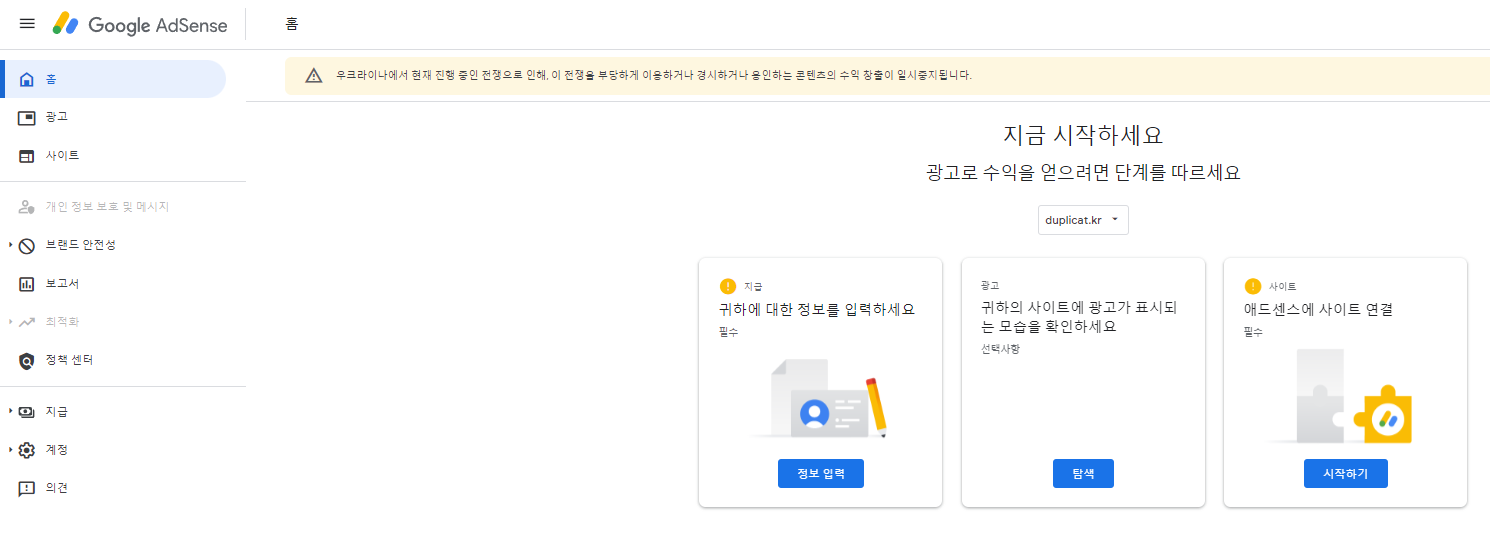Click the 사이트 window icon
1490x553 pixels.
[x=27, y=156]
